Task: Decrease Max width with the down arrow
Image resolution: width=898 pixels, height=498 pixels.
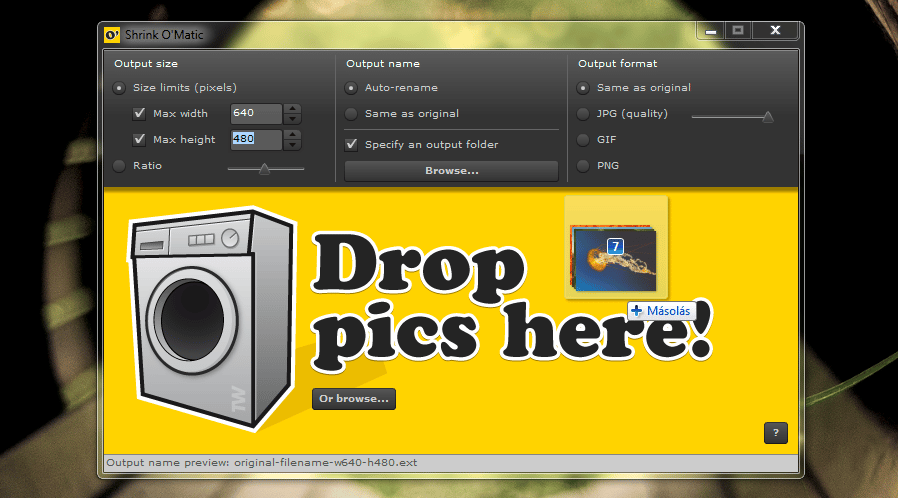Action: [x=293, y=118]
